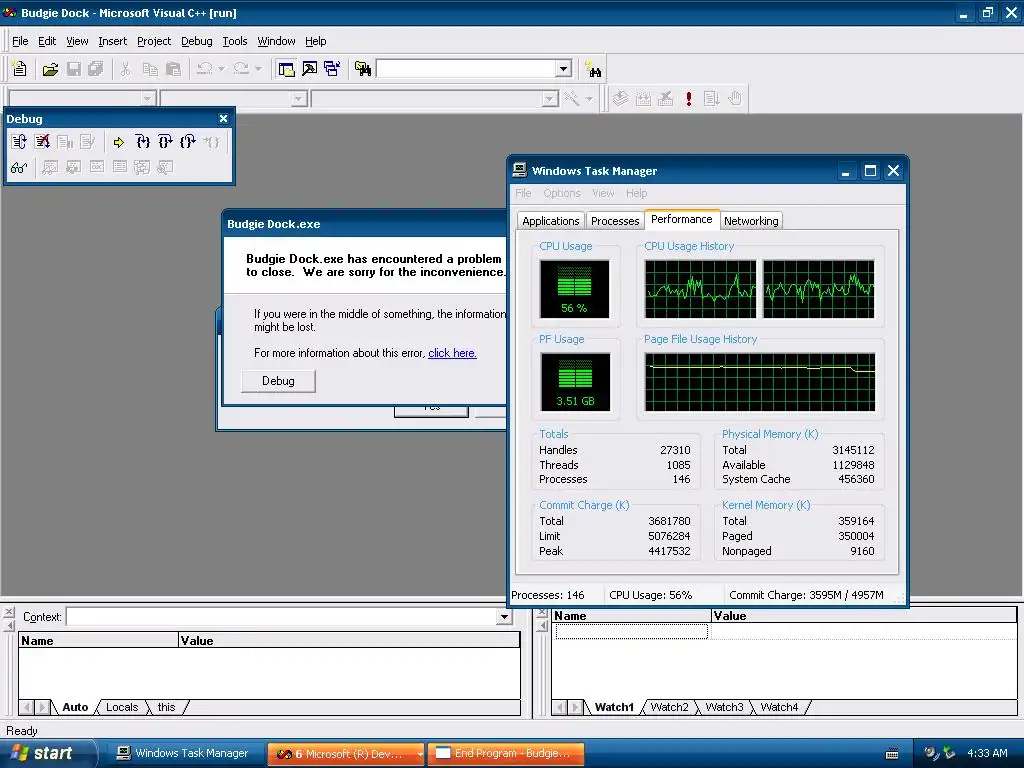
Task: Click the Find in Files icon
Action: [363, 69]
